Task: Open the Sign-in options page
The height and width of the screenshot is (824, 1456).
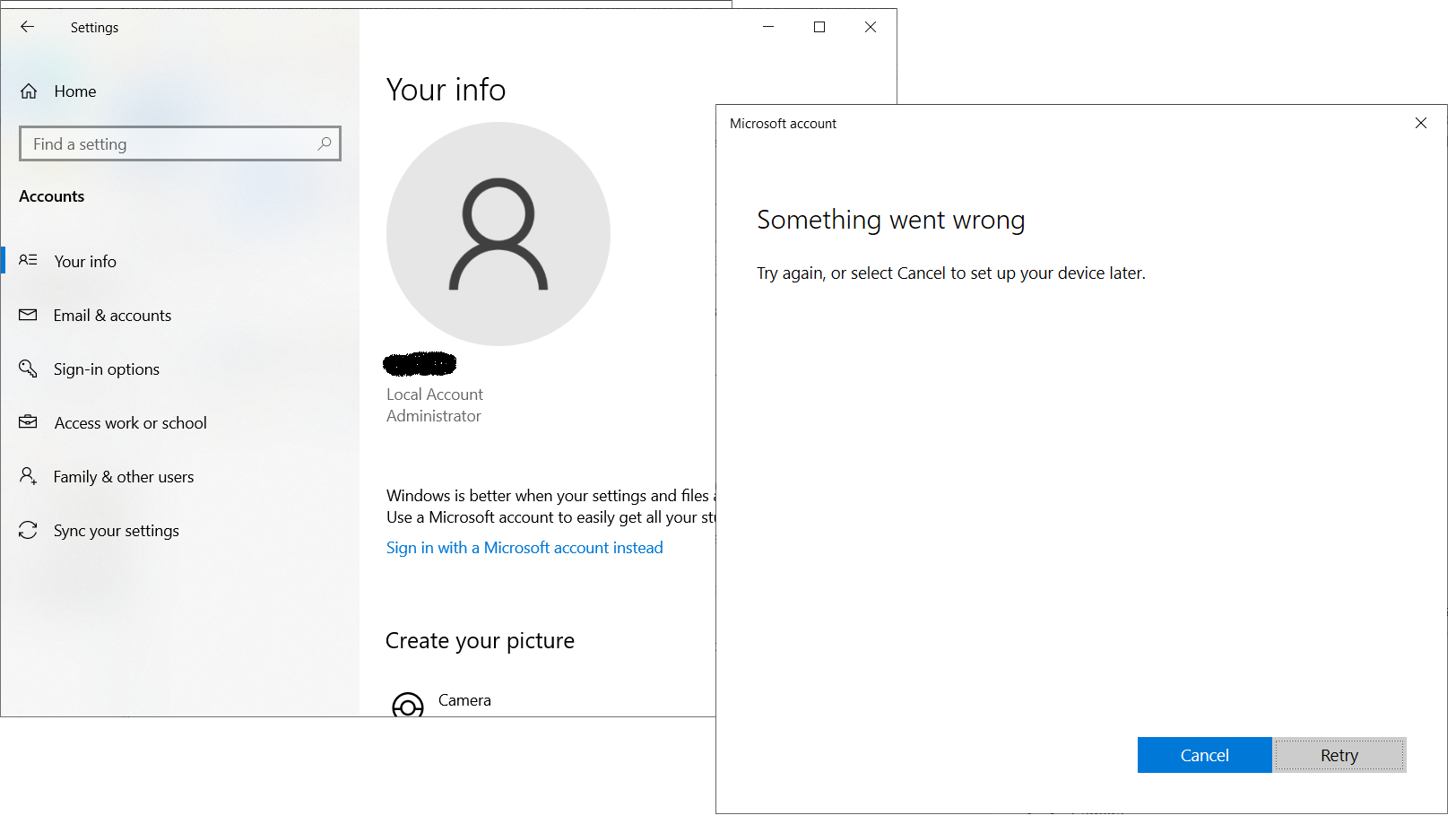Action: click(x=106, y=369)
